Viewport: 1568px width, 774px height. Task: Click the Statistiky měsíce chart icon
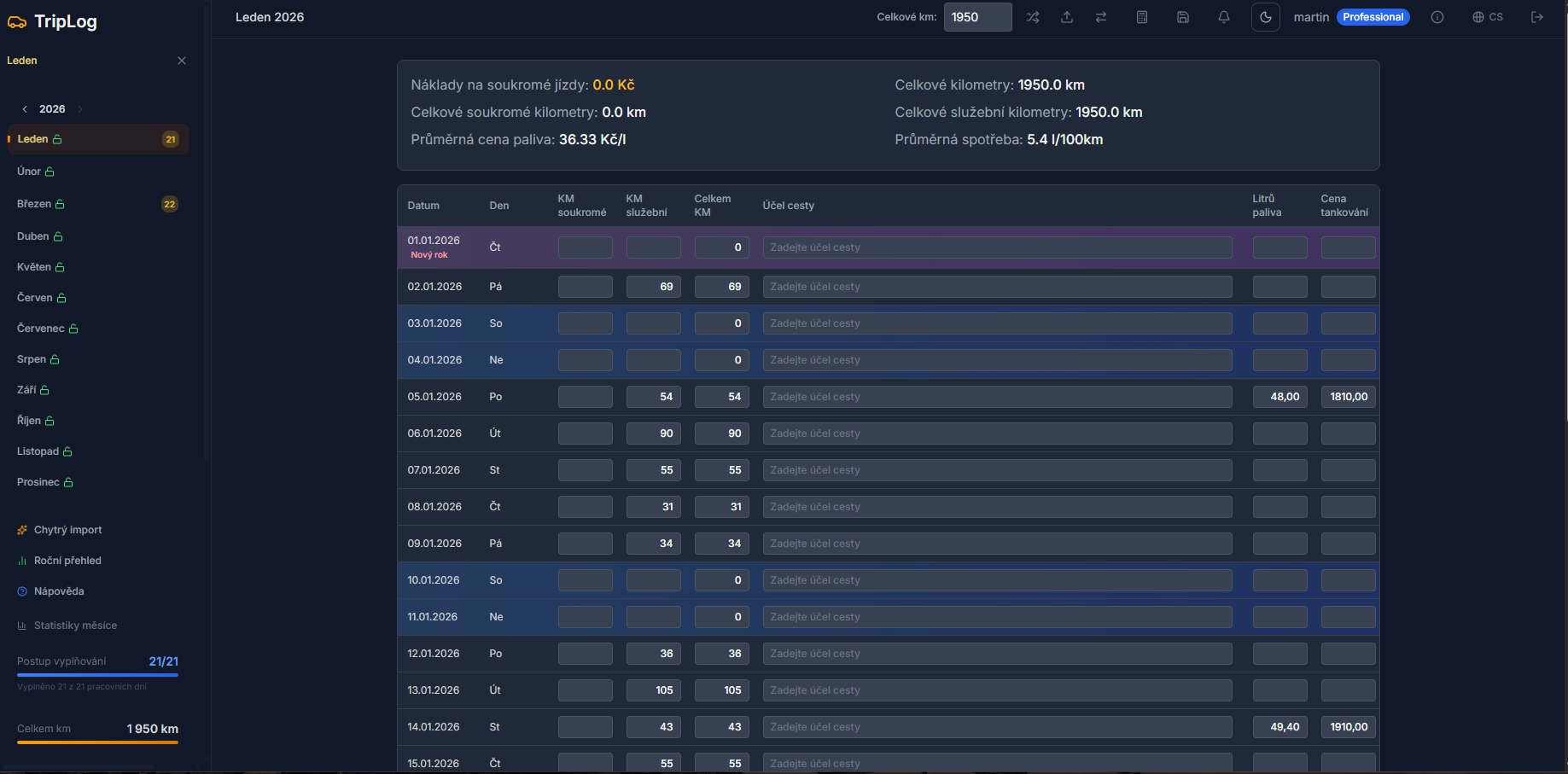[22, 626]
